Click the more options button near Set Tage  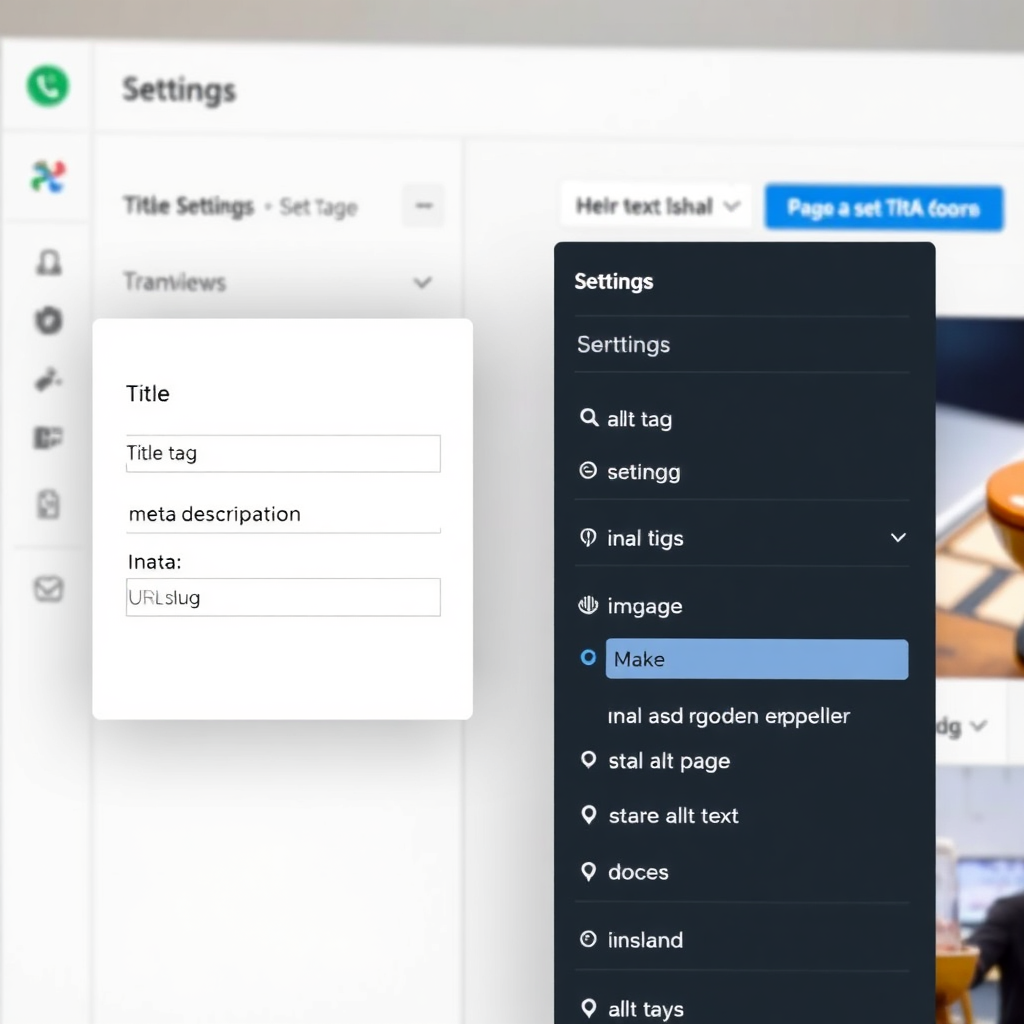[x=423, y=206]
